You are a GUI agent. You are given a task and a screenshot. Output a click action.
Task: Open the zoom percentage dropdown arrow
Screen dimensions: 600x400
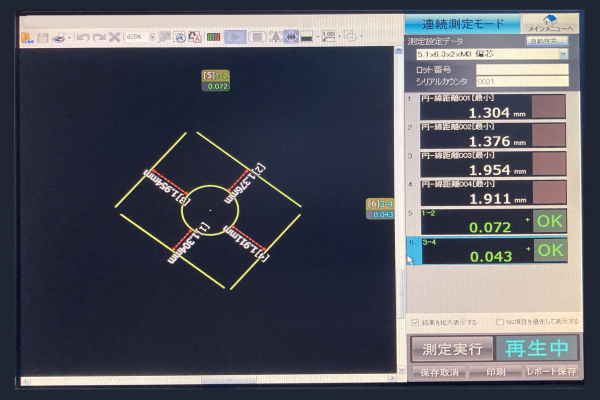point(152,37)
